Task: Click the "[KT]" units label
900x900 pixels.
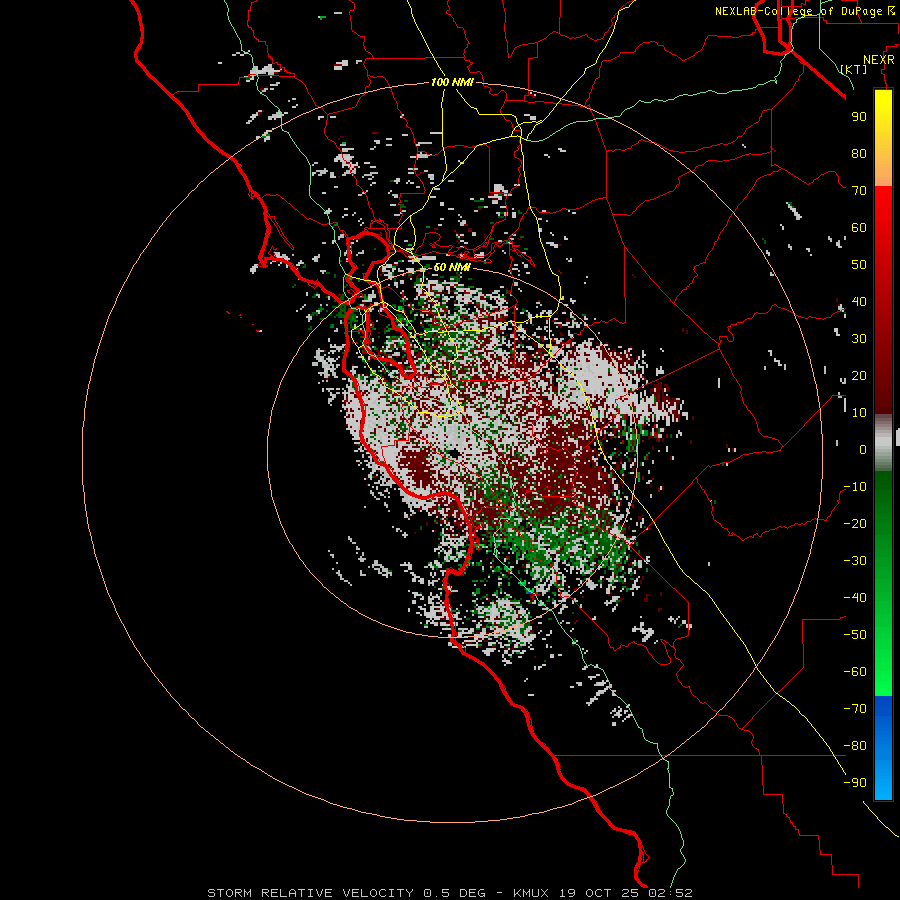Action: [854, 69]
